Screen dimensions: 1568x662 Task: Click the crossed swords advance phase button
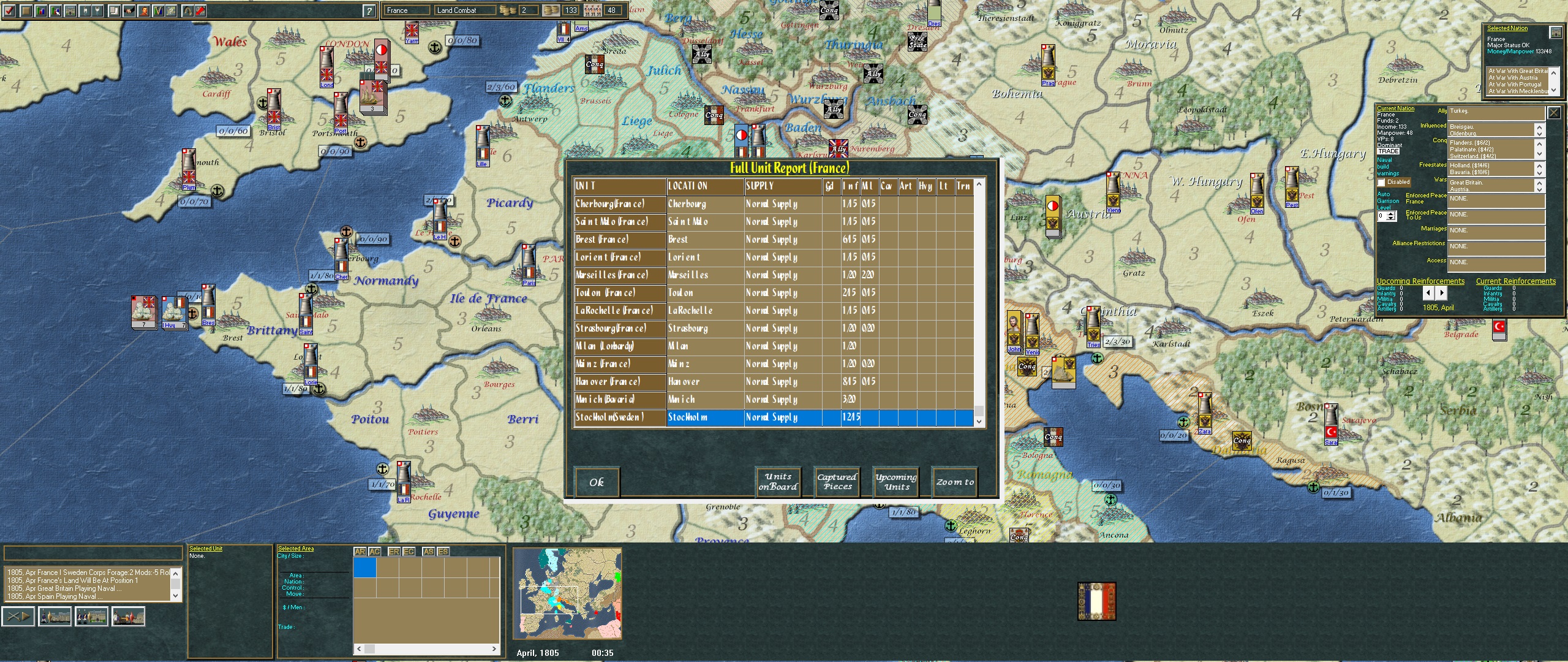tap(18, 616)
